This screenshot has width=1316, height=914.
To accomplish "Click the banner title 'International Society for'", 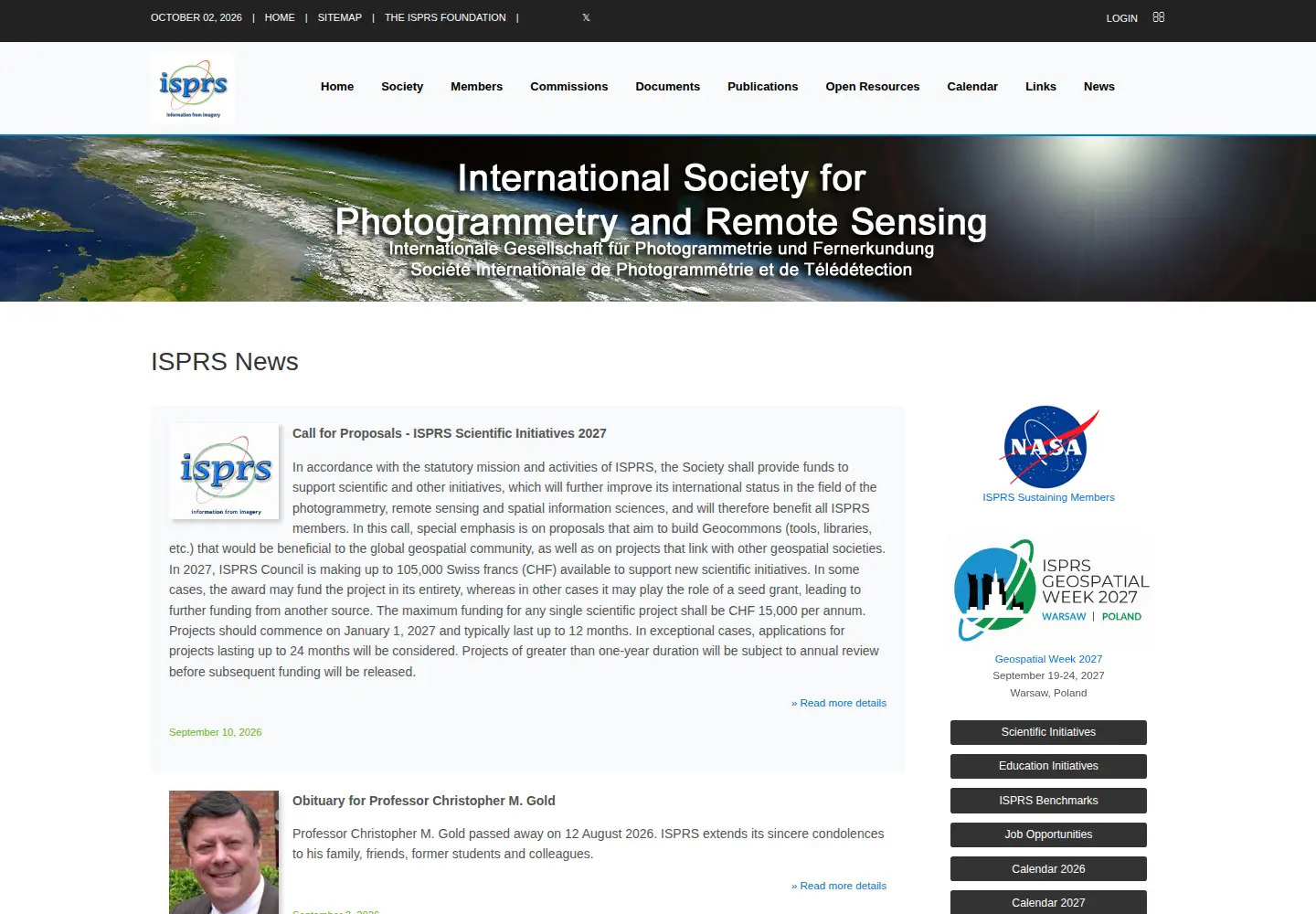I will (x=662, y=178).
